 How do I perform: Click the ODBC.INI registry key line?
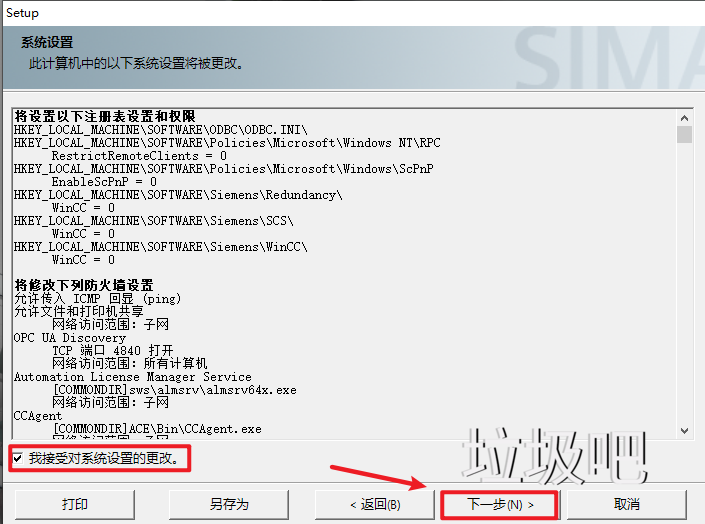[x=161, y=130]
